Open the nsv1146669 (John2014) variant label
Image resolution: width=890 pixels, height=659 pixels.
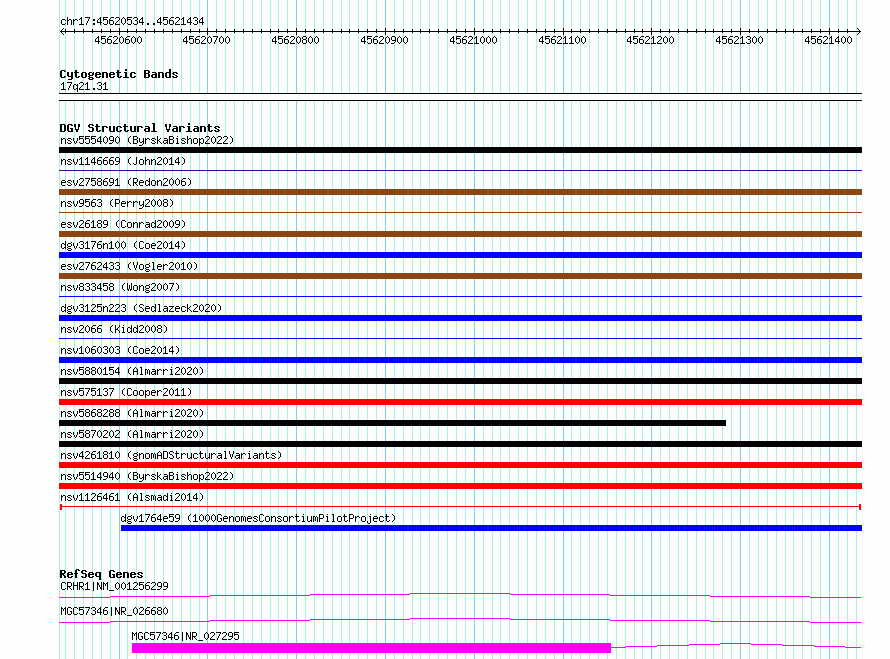[123, 161]
